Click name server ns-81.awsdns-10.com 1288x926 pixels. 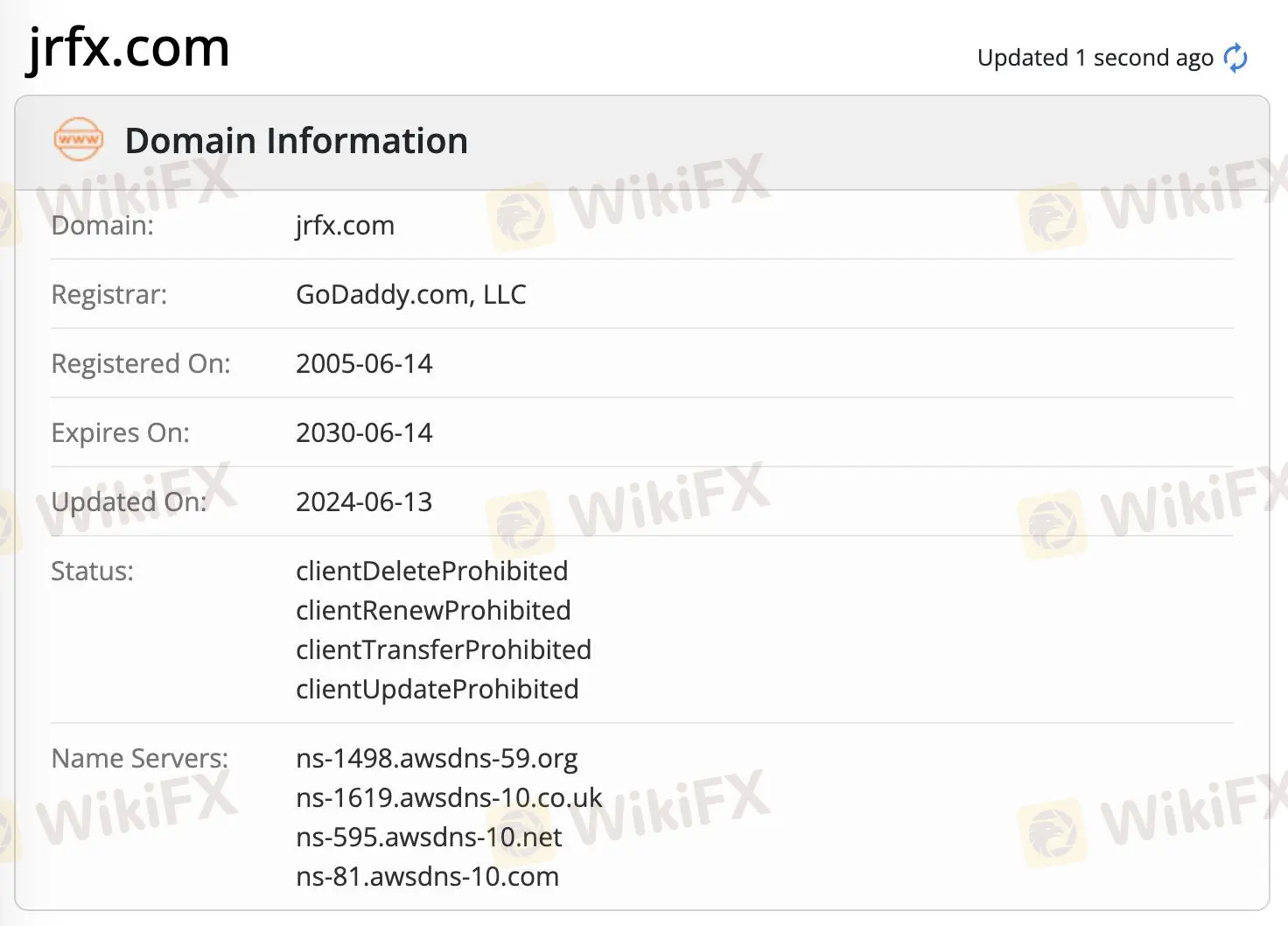coord(427,876)
